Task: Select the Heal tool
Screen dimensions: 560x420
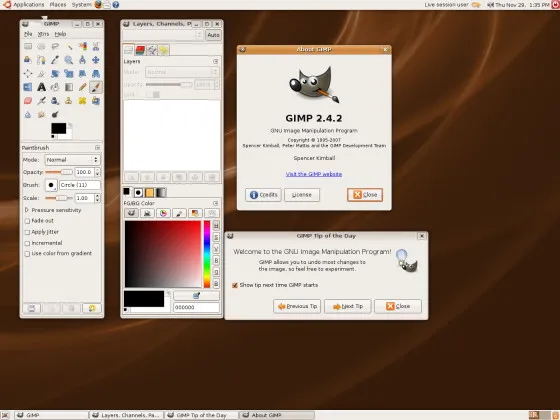Action: pos(82,101)
